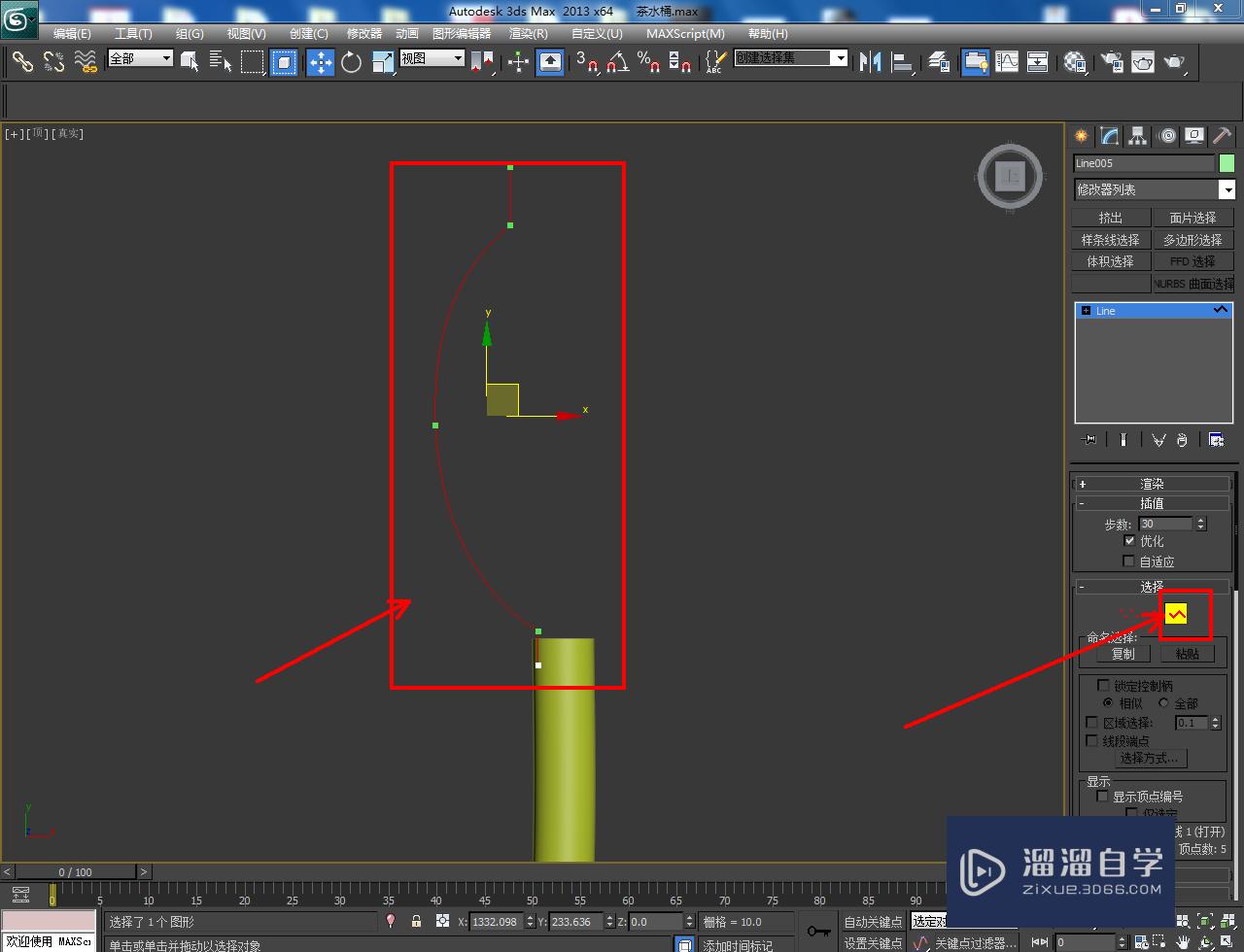Click the Unlink Selection tool

coord(54,61)
